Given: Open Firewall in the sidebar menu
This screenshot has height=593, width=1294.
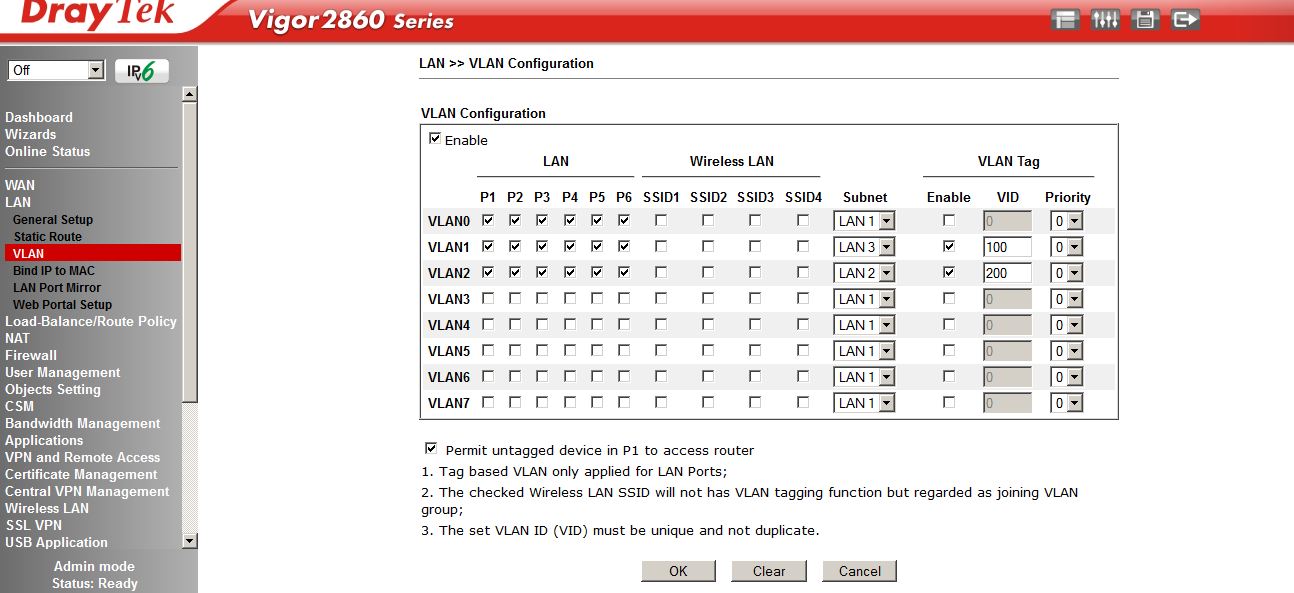Looking at the screenshot, I should 31,355.
